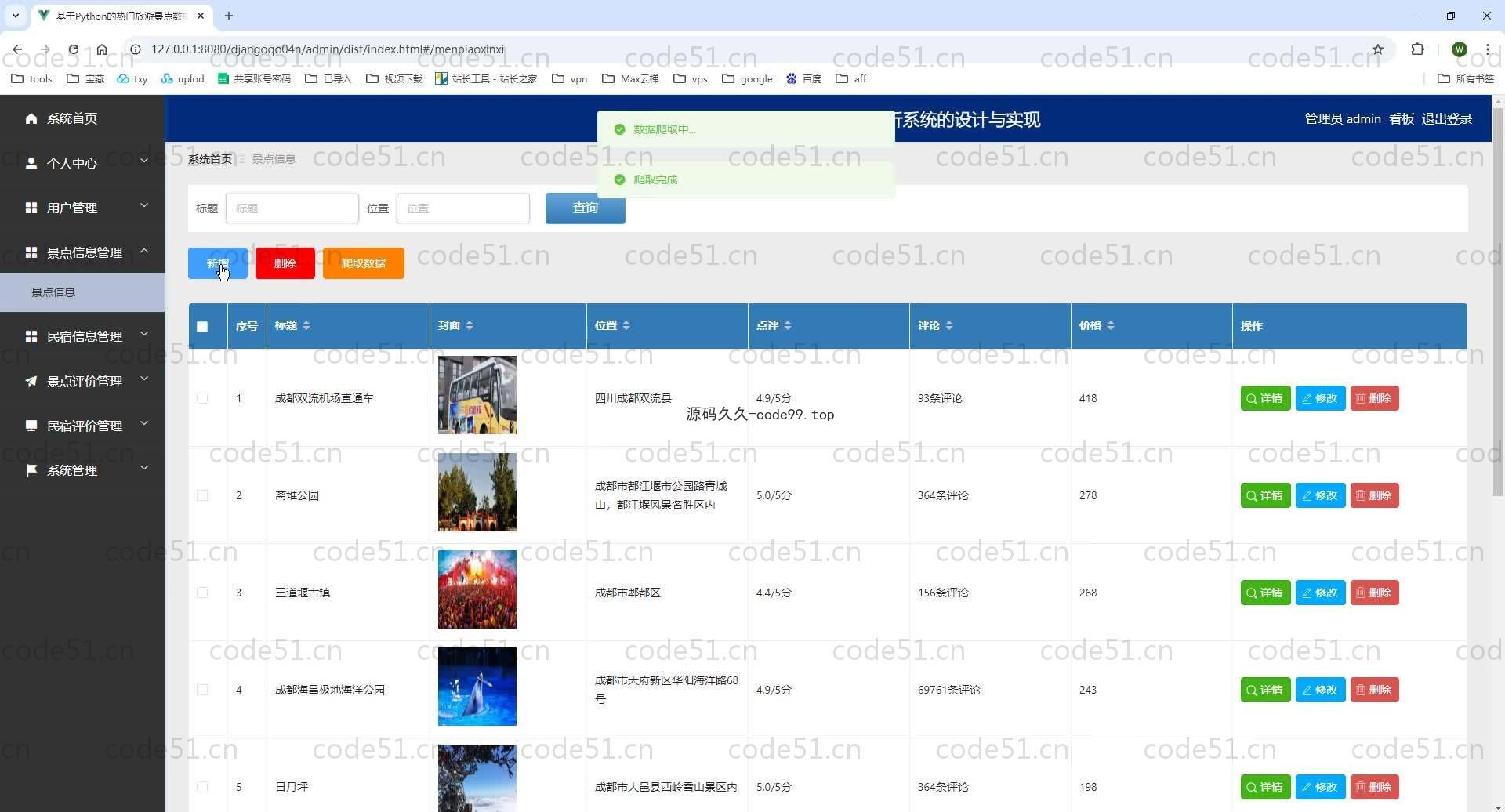
Task: Collapse 景点信息管理 sidebar menu
Action: tap(82, 252)
